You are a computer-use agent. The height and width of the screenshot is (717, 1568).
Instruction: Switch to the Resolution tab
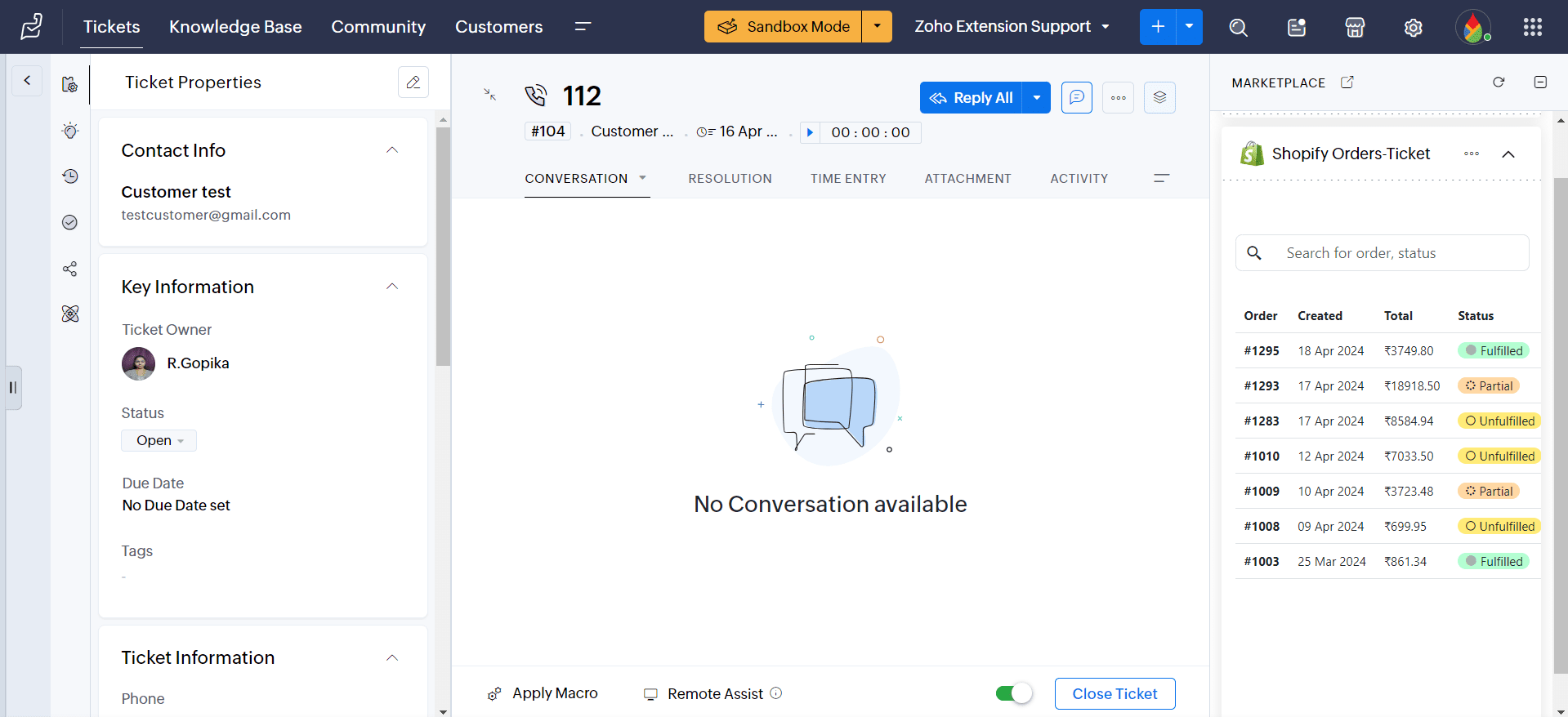[729, 179]
